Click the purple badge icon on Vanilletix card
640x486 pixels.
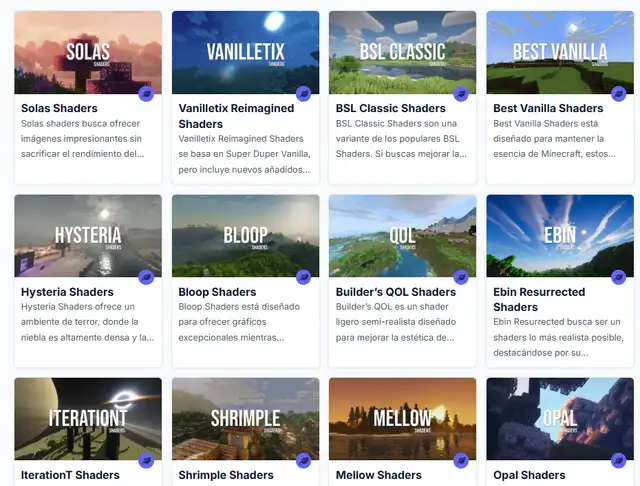[x=304, y=94]
